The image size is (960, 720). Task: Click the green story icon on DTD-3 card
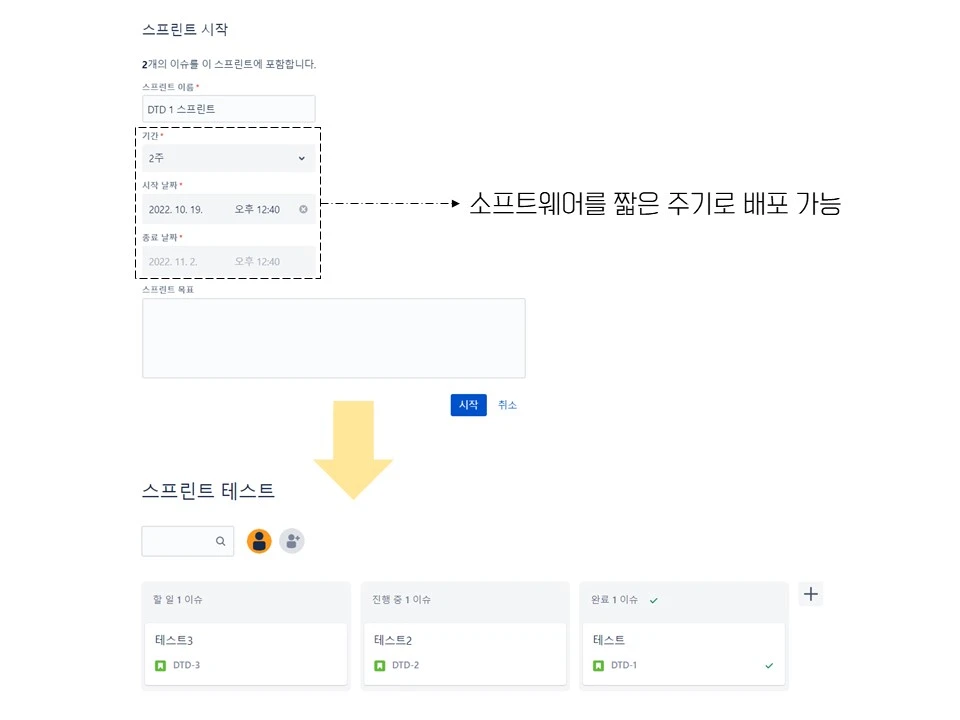158,665
